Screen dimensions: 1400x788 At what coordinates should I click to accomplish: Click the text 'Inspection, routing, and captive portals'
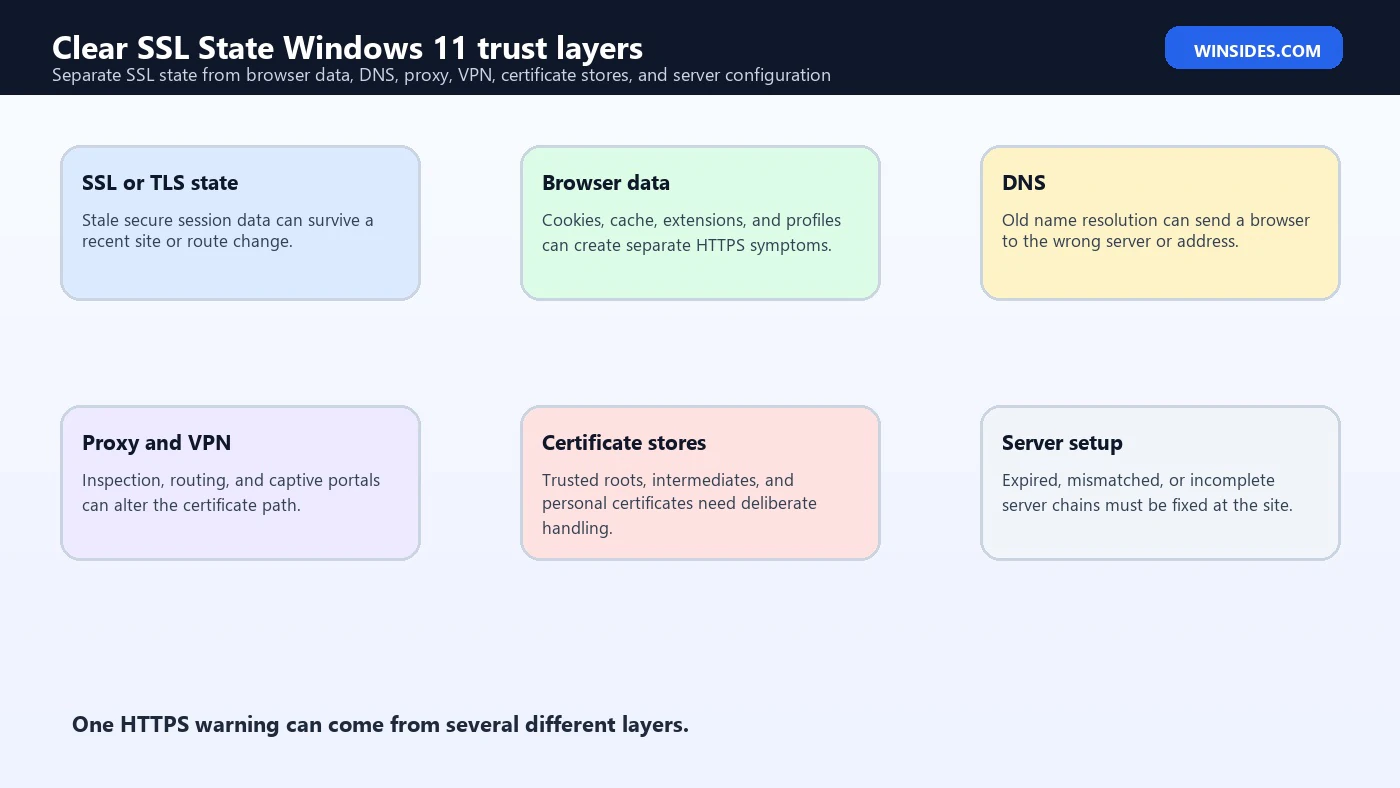231,480
